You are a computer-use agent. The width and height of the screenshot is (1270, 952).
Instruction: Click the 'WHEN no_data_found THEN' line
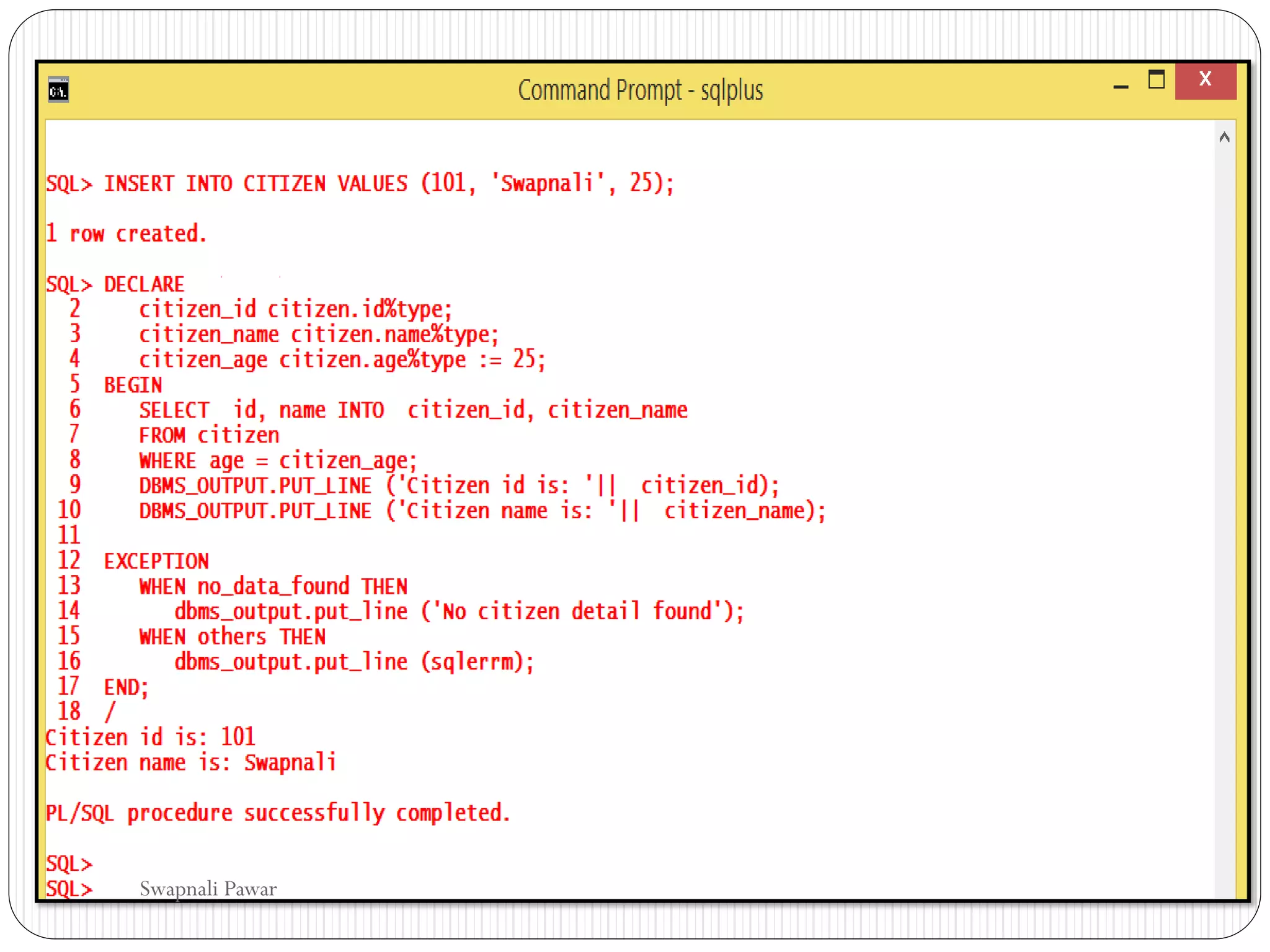[x=273, y=586]
